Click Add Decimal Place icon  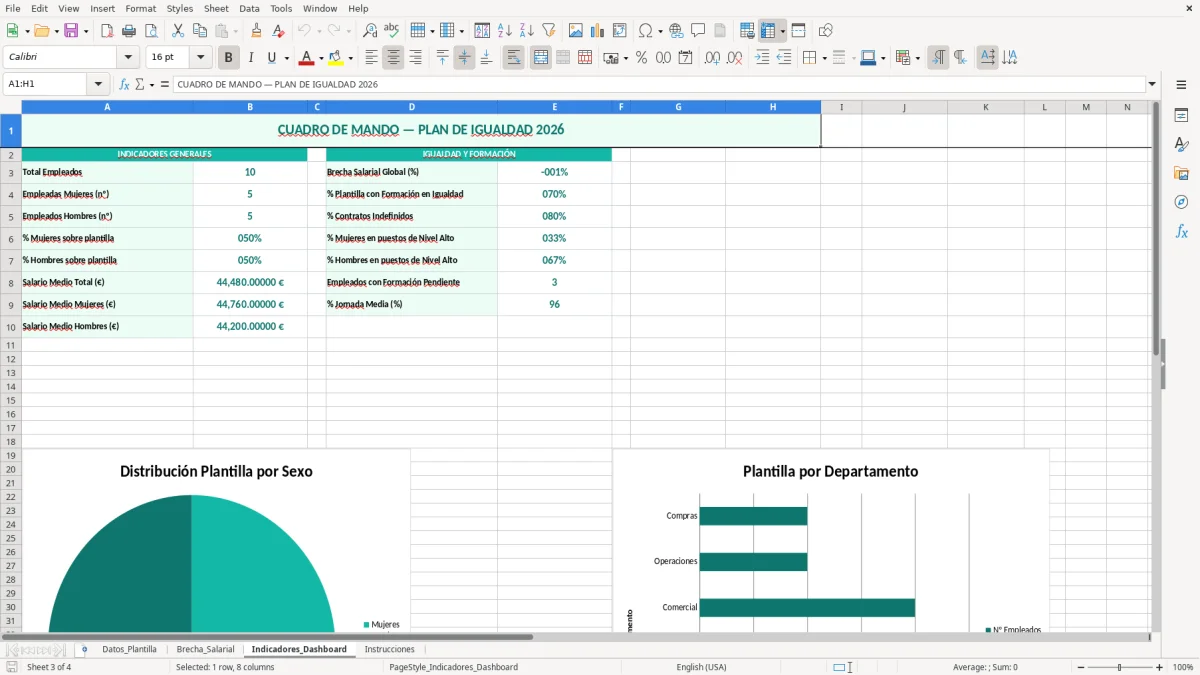(712, 58)
